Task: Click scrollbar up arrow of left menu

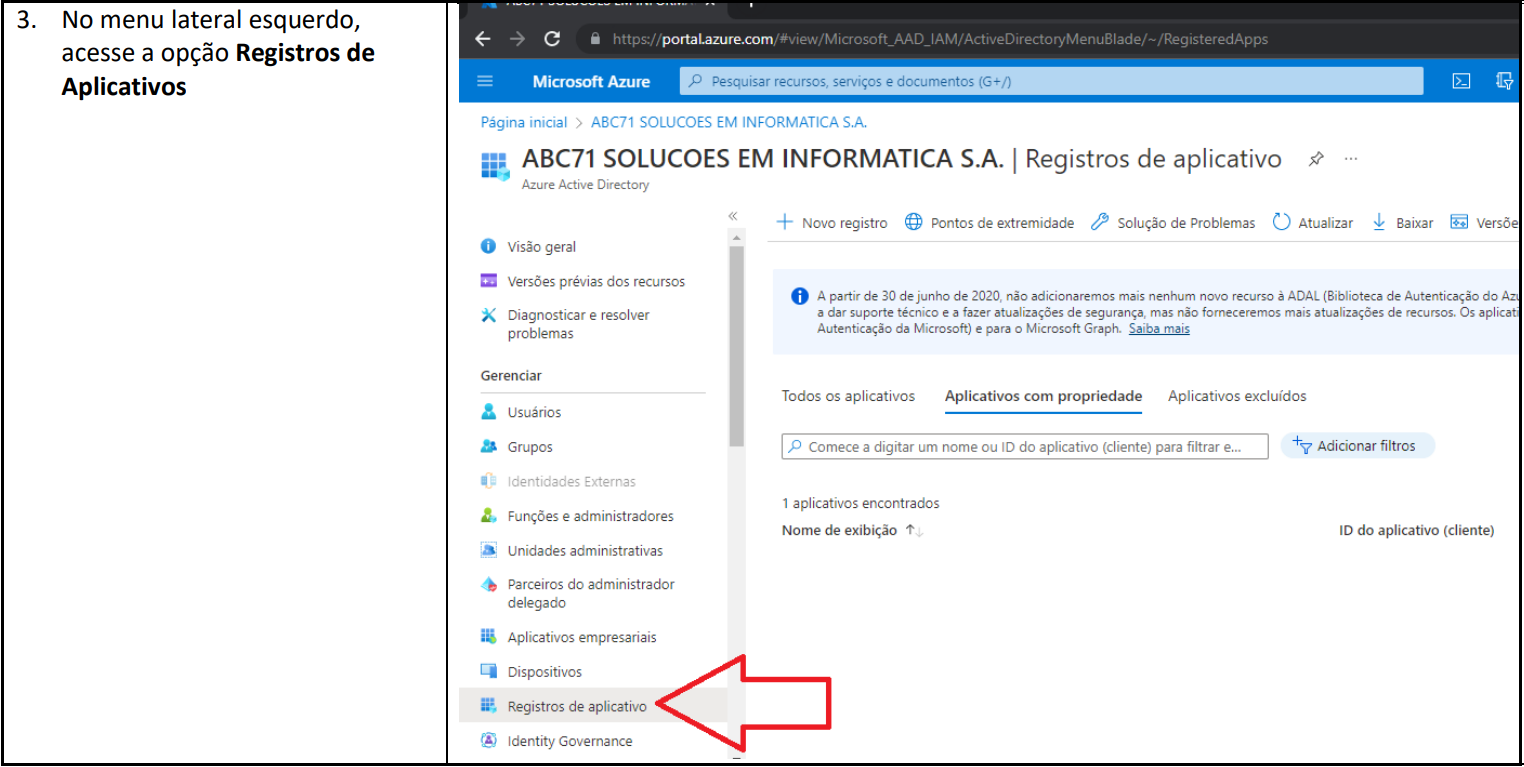Action: tap(737, 238)
